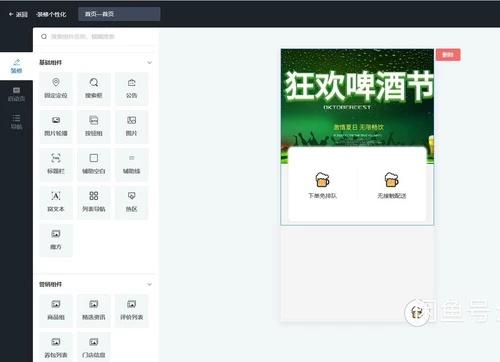
Task: Add the 门店信息 store info component
Action: pyautogui.click(x=94, y=347)
